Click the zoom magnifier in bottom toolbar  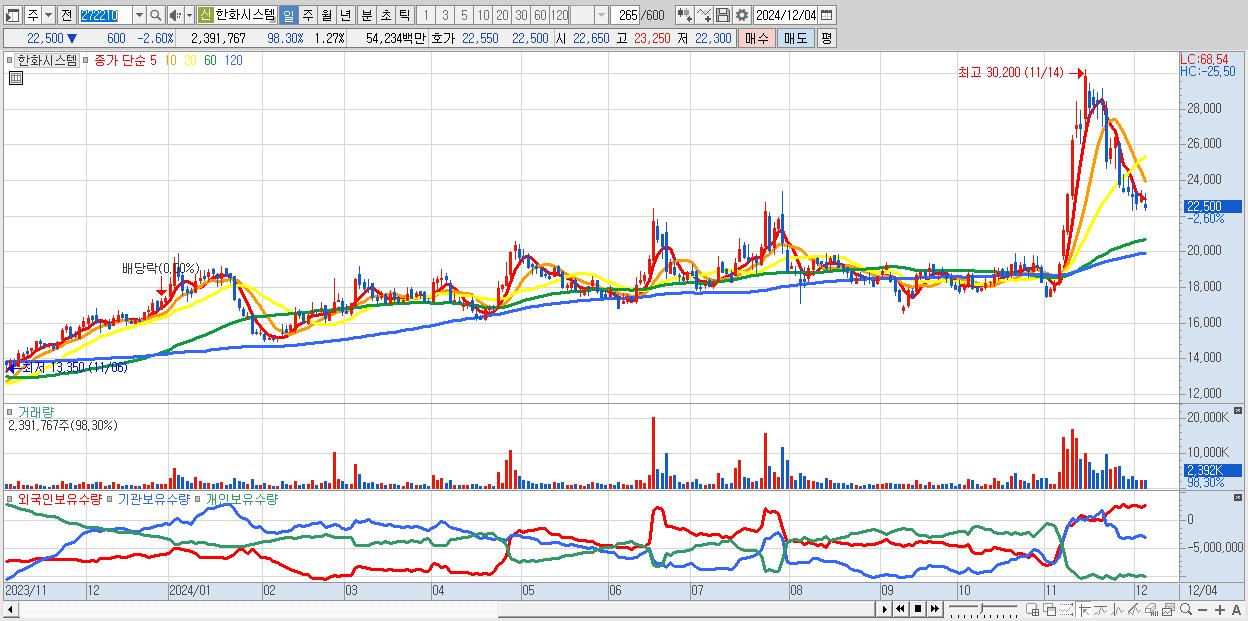coord(1186,609)
